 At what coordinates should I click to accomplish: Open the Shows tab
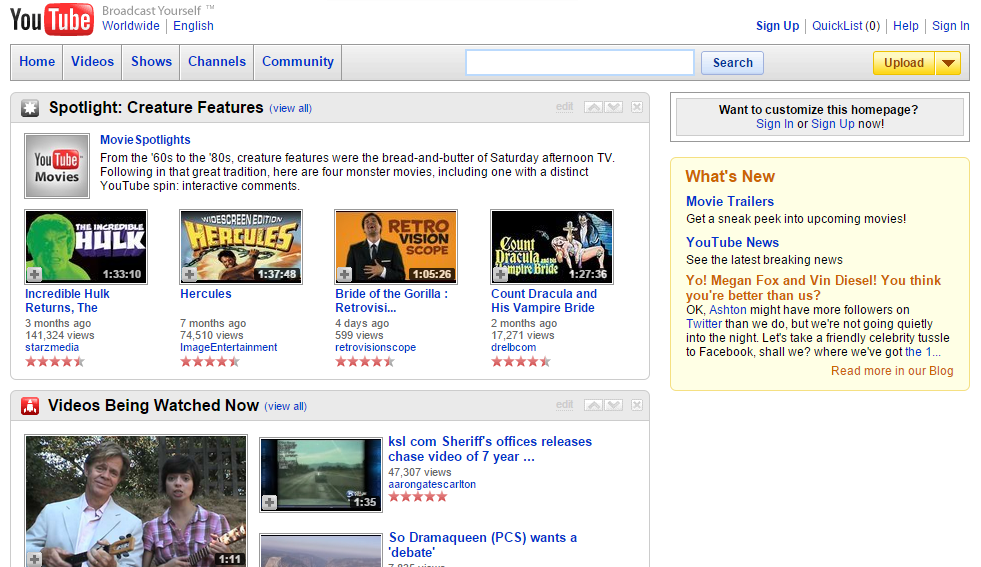tap(151, 62)
